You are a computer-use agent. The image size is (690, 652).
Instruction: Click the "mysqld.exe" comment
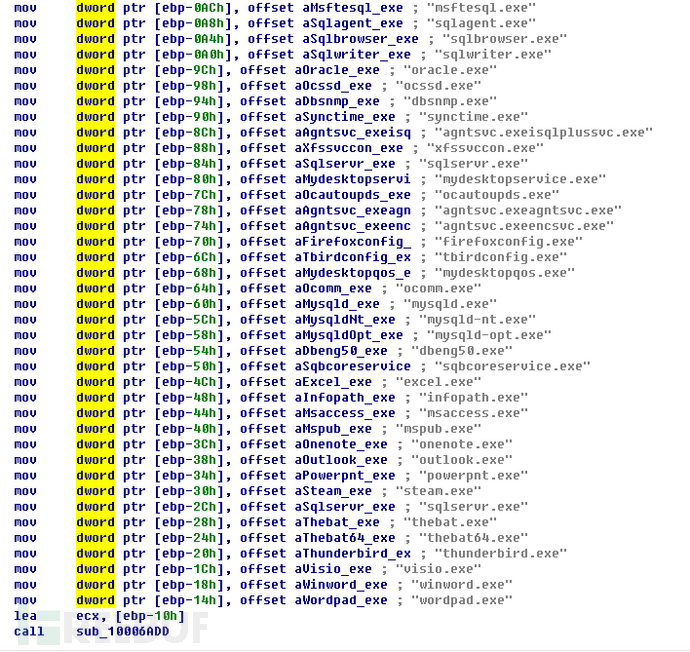click(x=450, y=304)
